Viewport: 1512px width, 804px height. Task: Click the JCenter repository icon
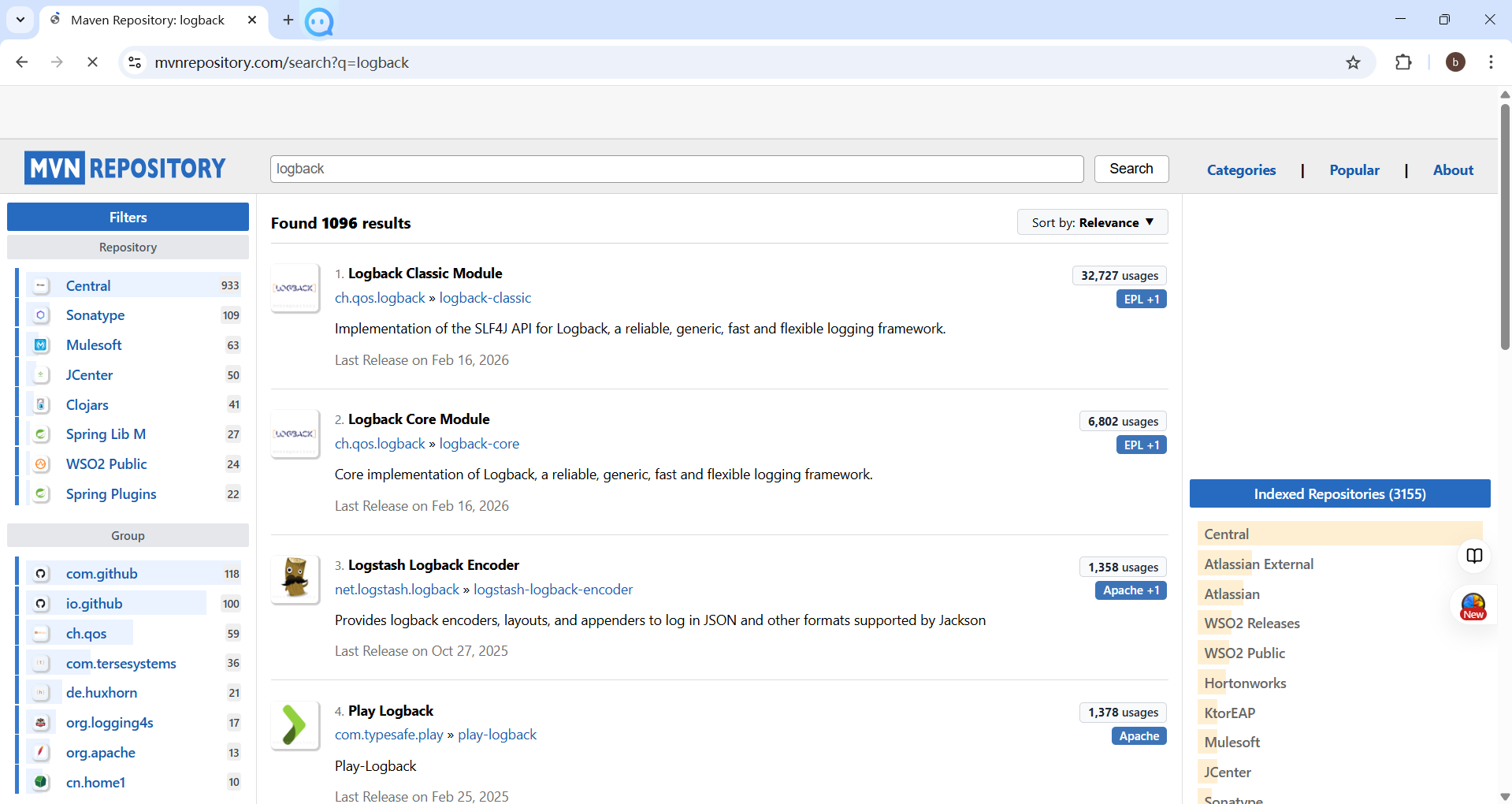[x=41, y=375]
